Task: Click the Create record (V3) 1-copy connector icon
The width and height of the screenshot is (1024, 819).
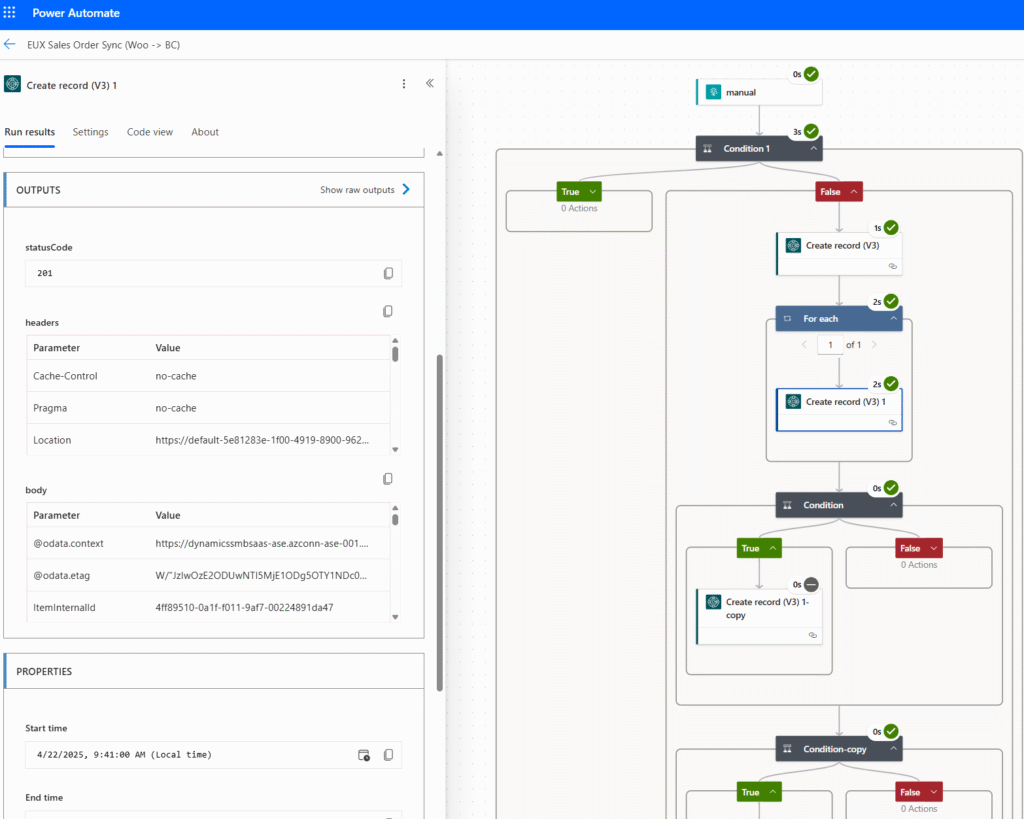Action: pos(713,602)
